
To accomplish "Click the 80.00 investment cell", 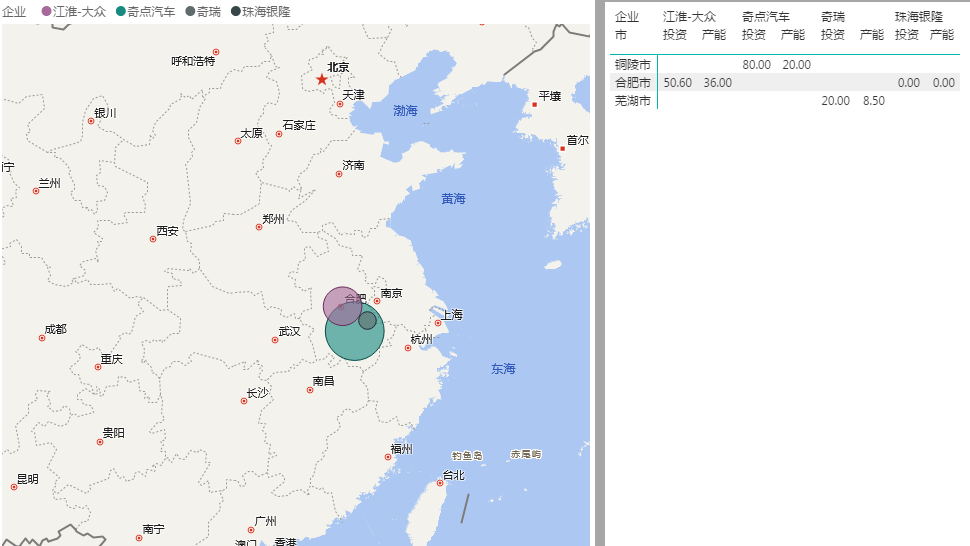I will pyautogui.click(x=756, y=64).
